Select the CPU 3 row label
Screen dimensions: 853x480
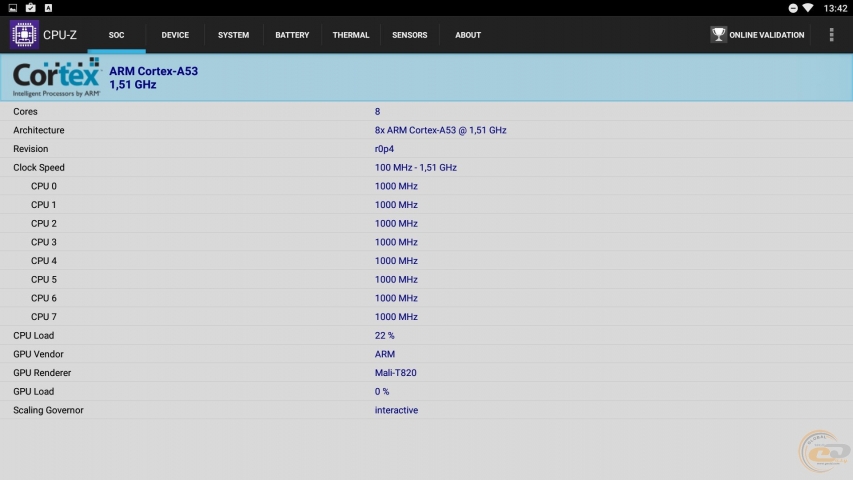pyautogui.click(x=44, y=242)
